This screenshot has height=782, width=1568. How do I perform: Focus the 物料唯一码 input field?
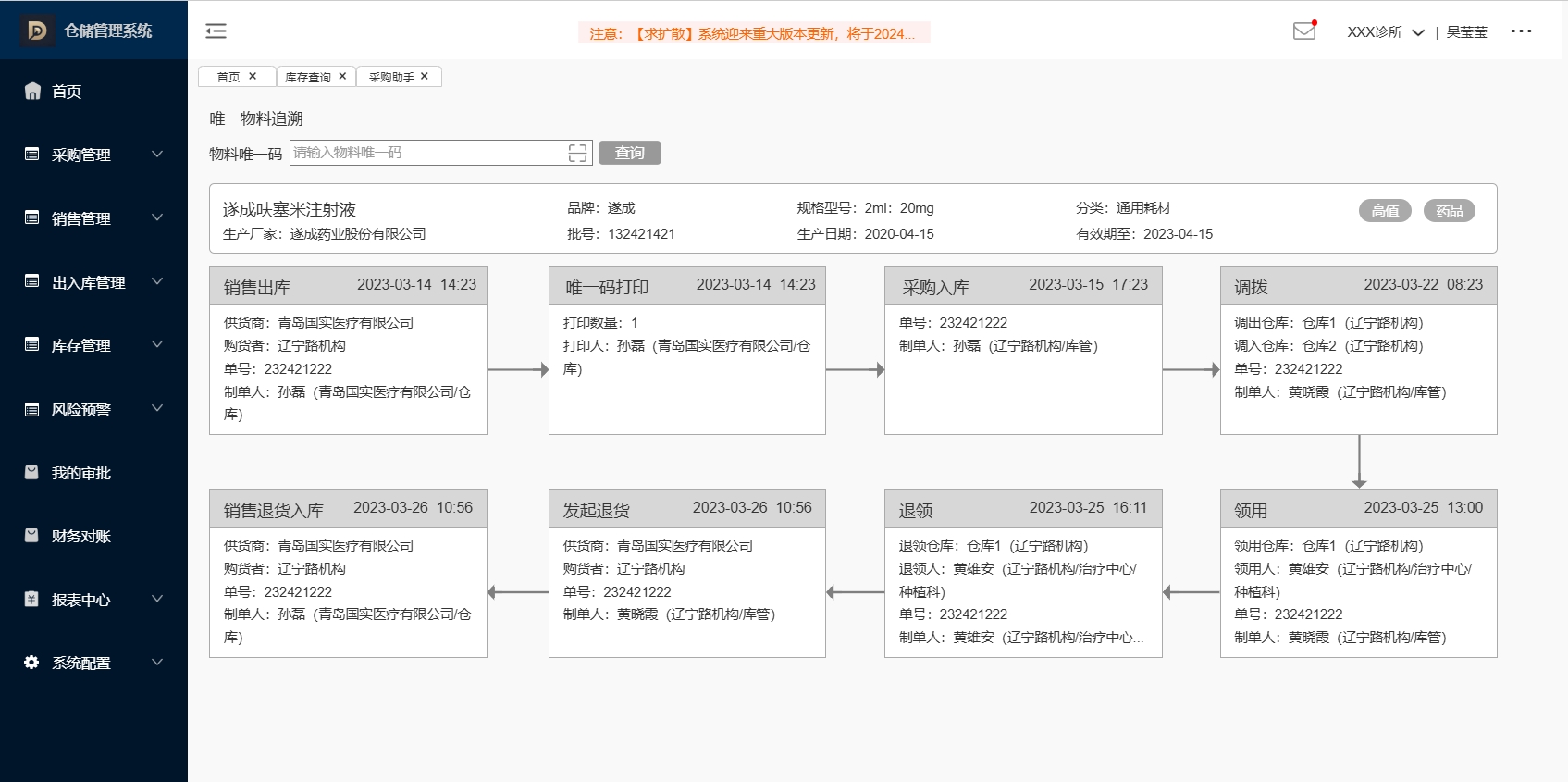point(440,153)
